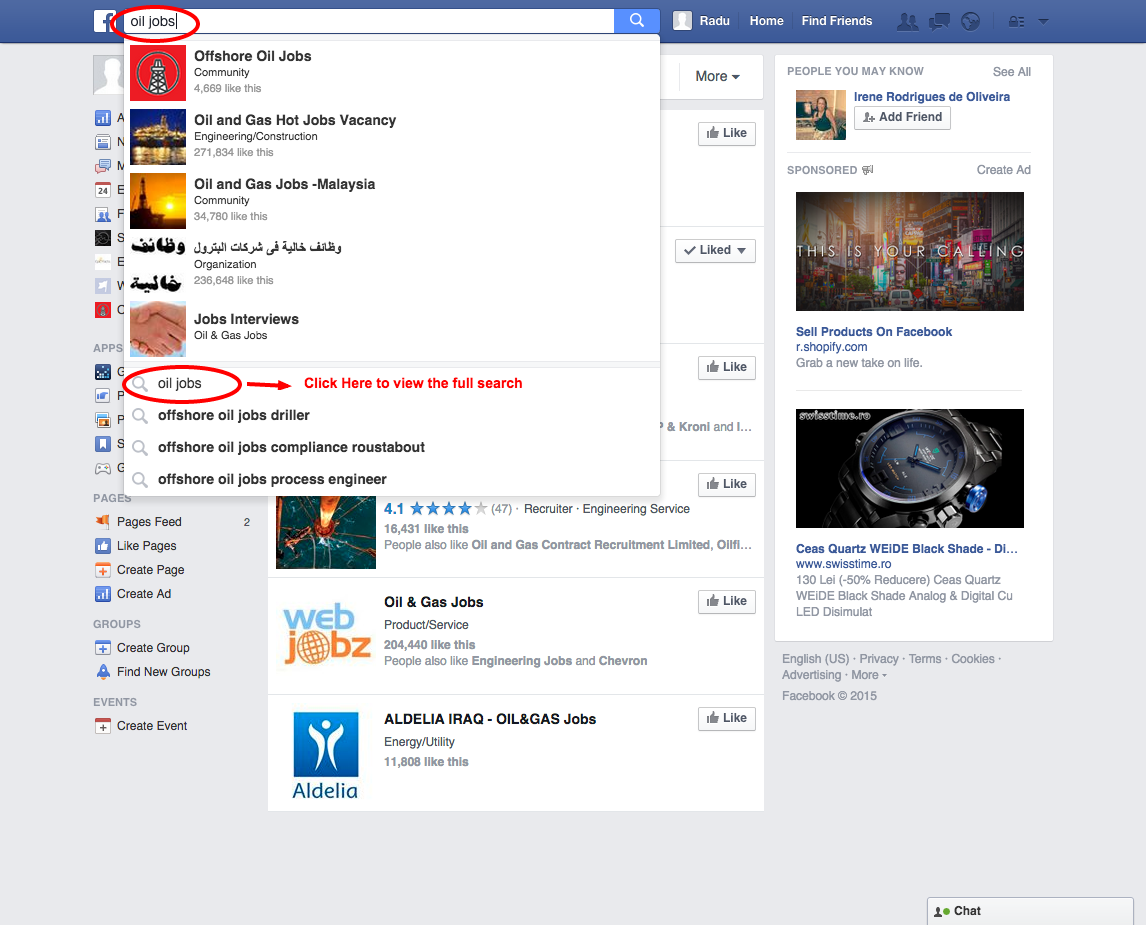Open Sell Products On Facebook ad link
The image size is (1146, 925).
[873, 332]
